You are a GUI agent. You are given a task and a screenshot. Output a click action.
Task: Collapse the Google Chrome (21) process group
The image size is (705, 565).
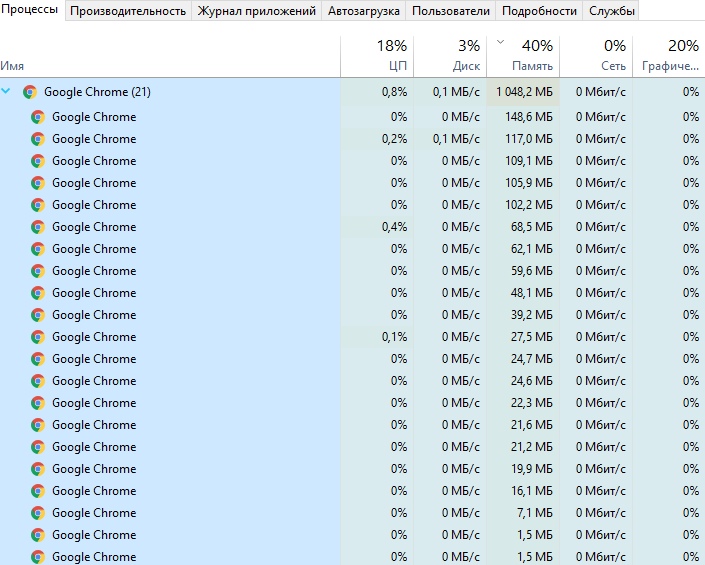tap(7, 91)
